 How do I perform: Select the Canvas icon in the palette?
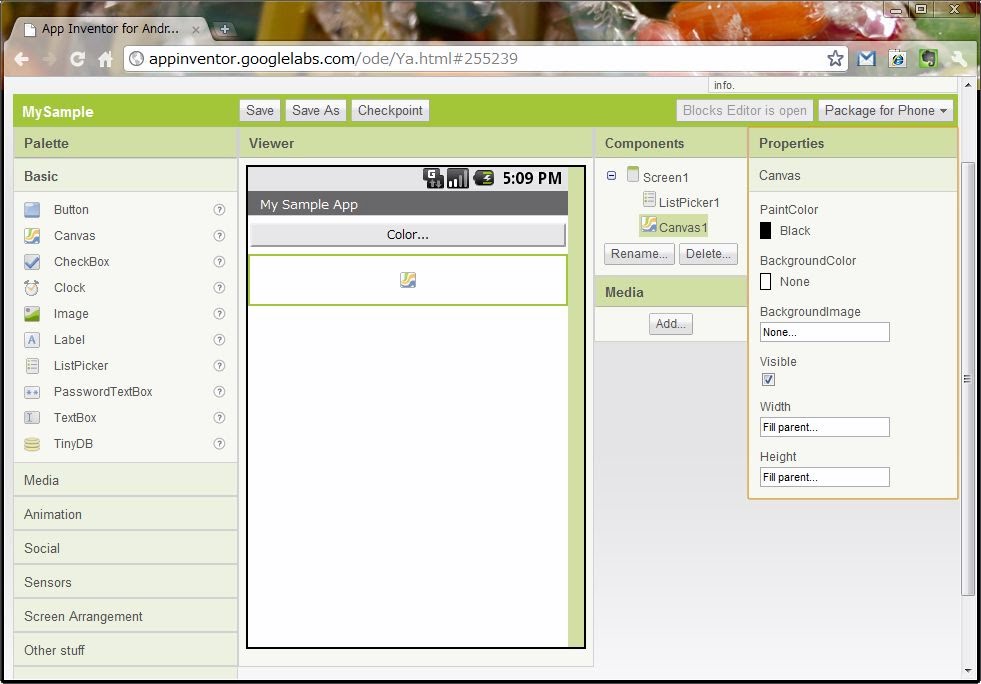click(33, 236)
